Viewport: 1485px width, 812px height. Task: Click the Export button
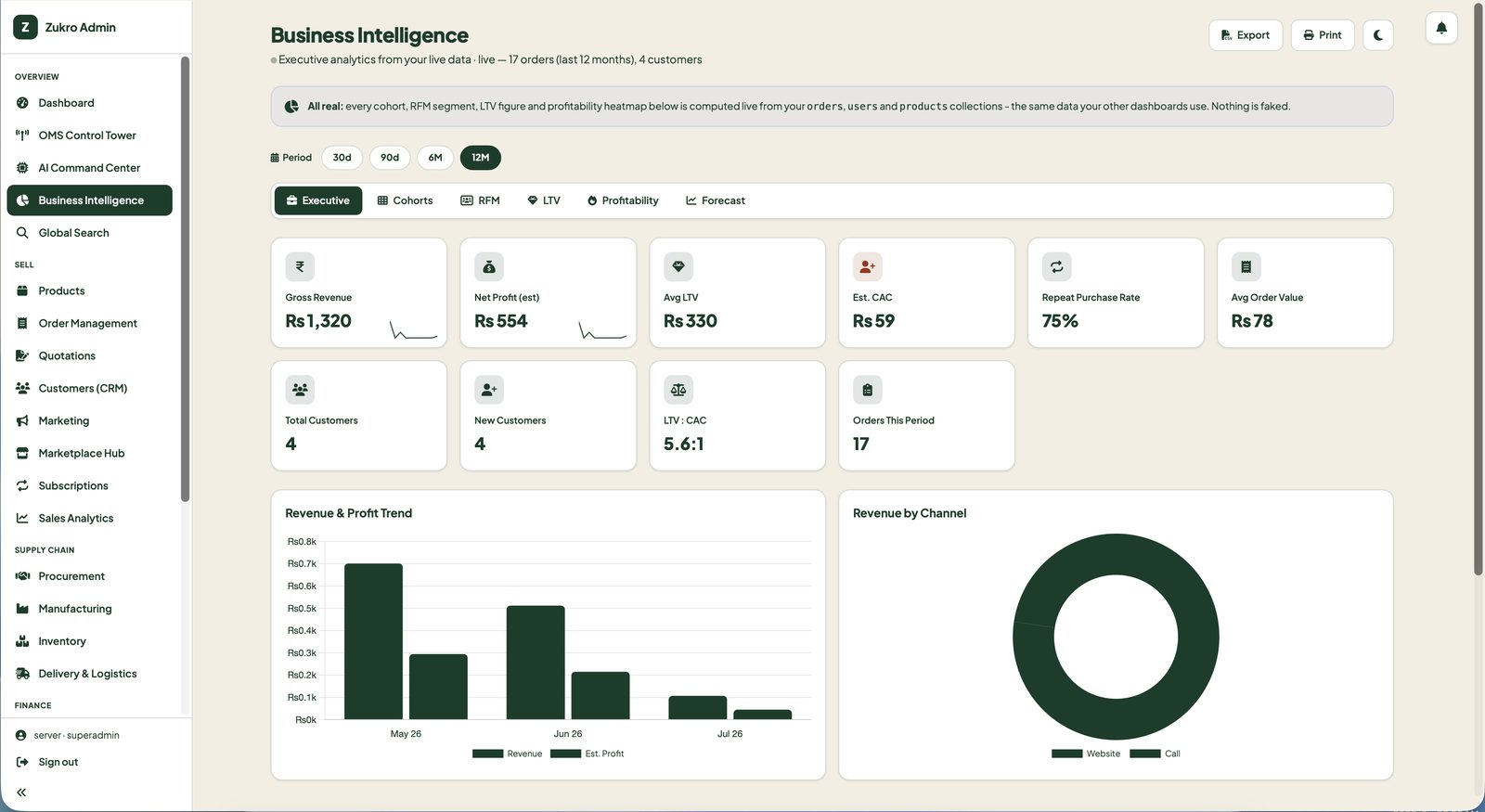[1246, 35]
